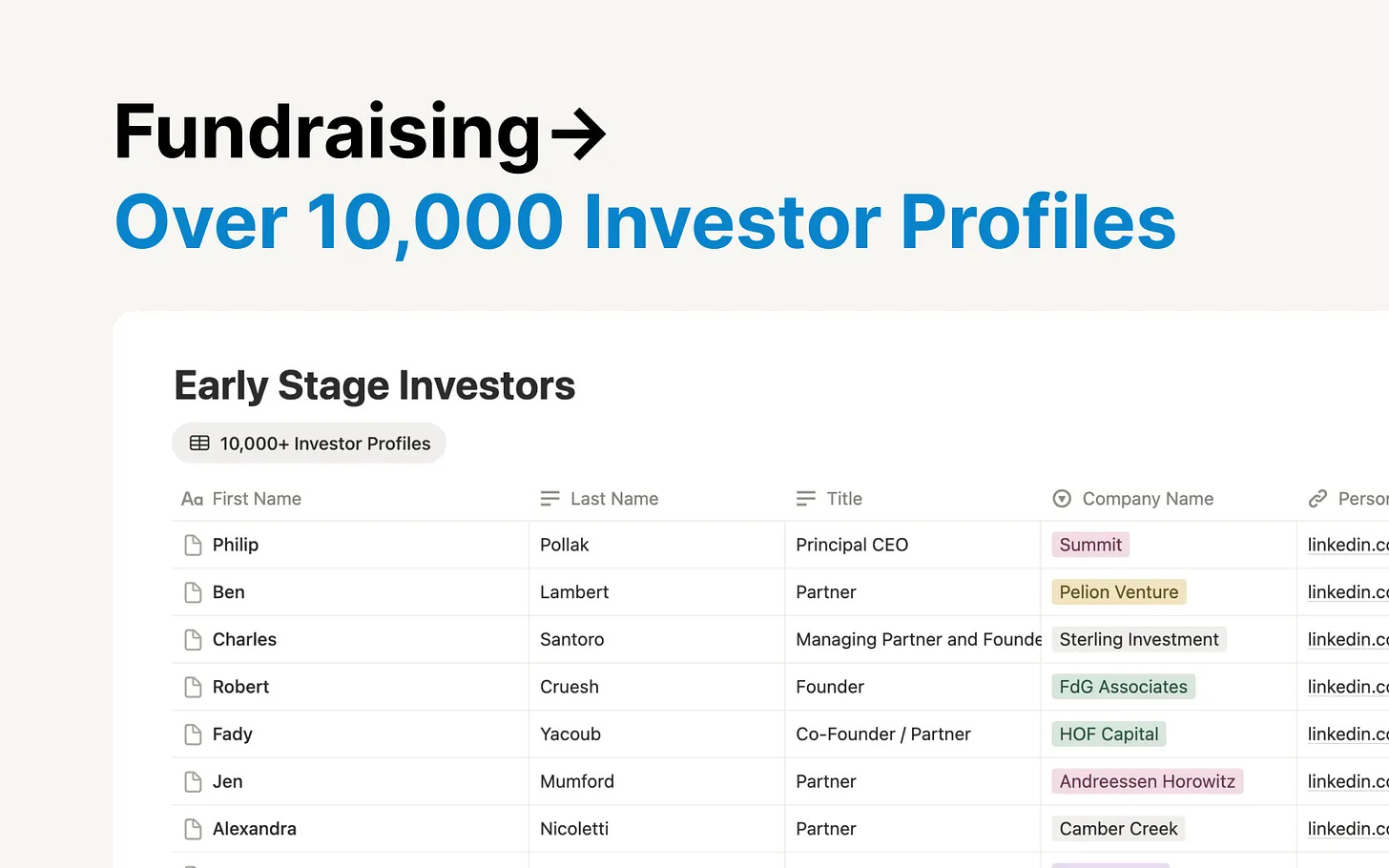Screen dimensions: 1389x868
Task: Click the pink Summit company tag
Action: point(1090,545)
